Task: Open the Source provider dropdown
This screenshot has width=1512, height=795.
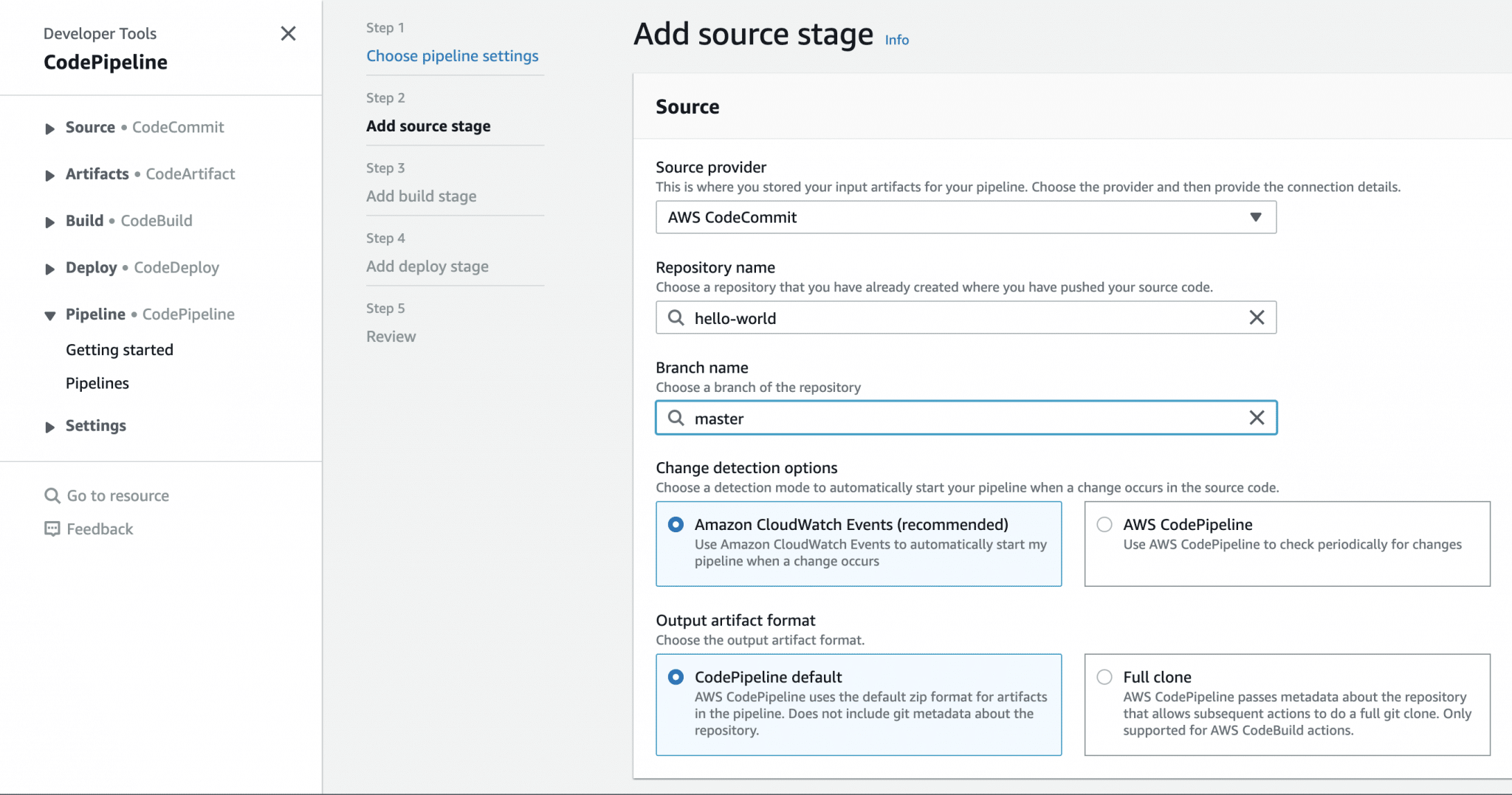Action: (965, 217)
